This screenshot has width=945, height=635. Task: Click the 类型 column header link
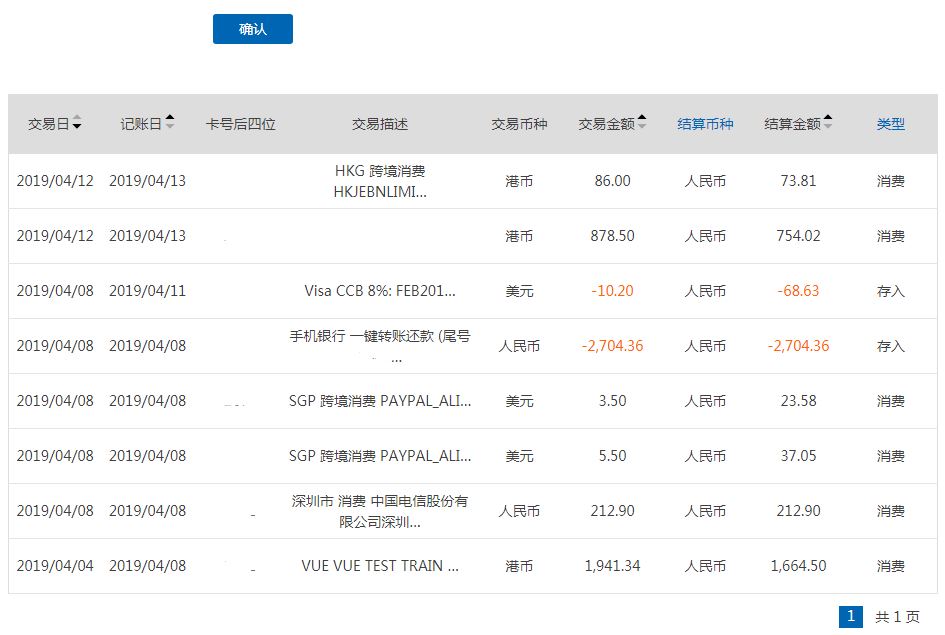[x=890, y=124]
